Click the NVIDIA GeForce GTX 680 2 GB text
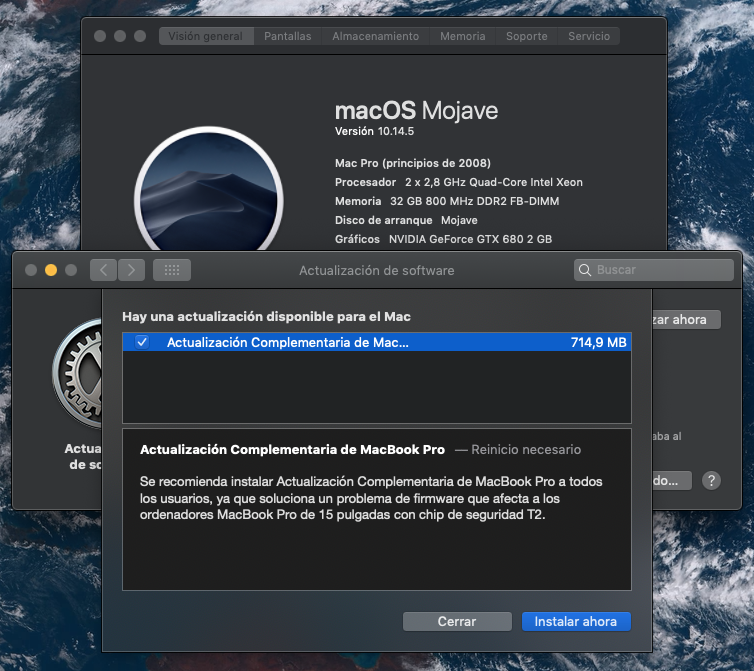 [470, 239]
